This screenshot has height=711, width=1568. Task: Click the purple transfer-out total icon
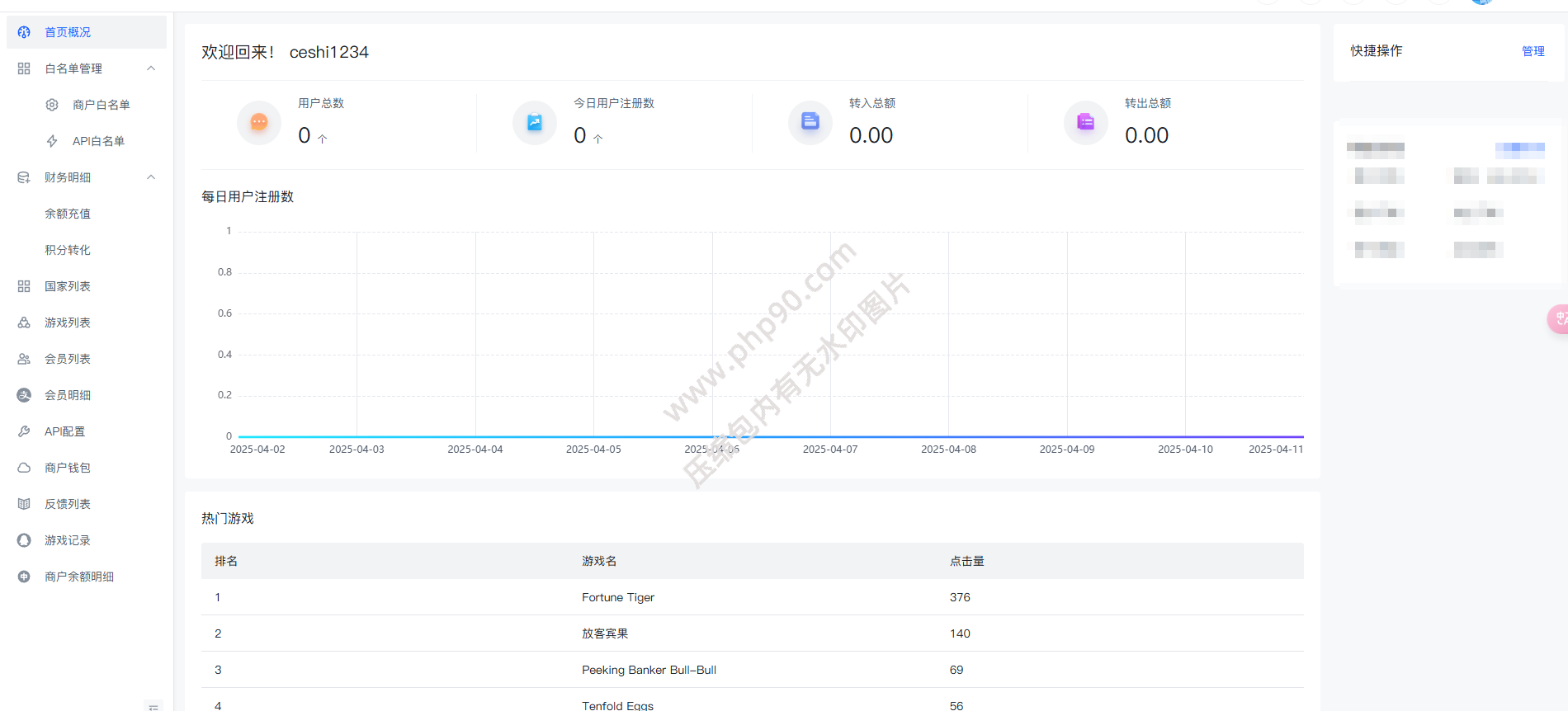[1085, 122]
